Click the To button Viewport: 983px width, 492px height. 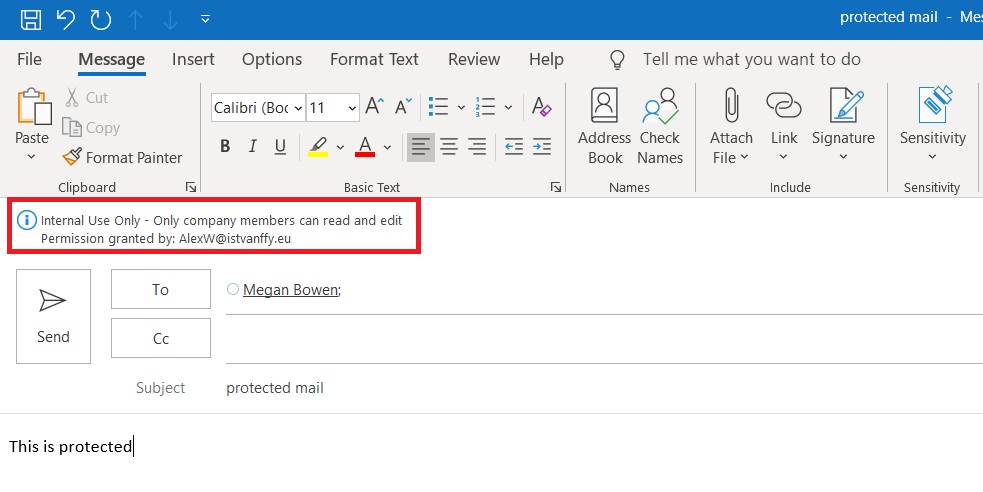coord(160,289)
